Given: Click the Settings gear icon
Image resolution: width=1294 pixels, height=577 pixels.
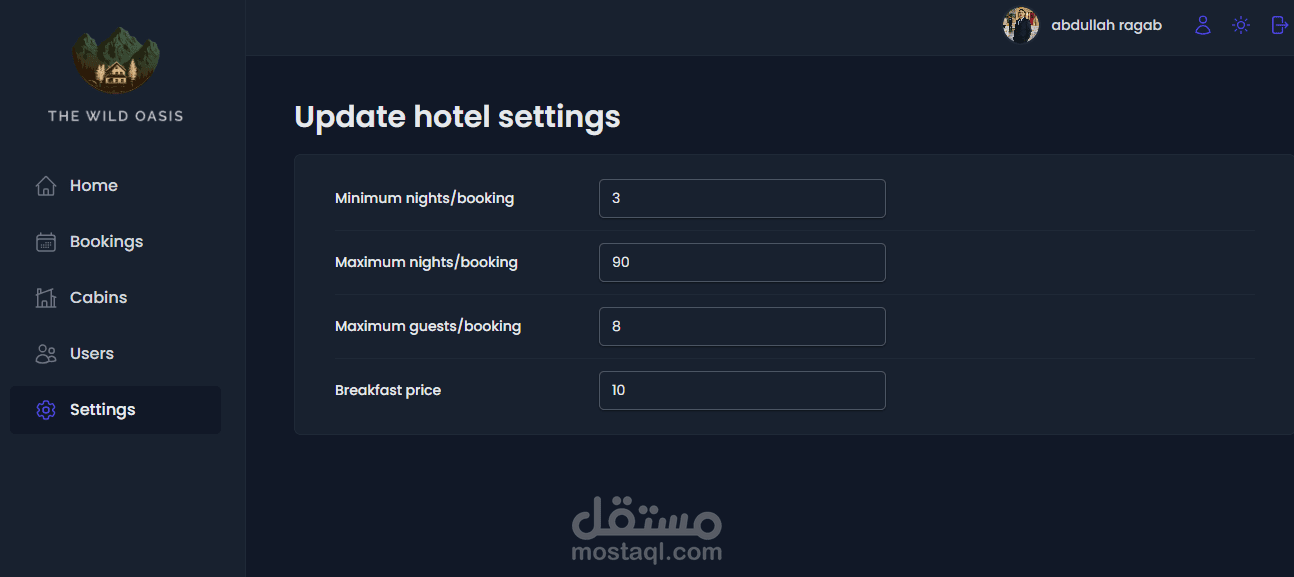Looking at the screenshot, I should click(x=46, y=410).
